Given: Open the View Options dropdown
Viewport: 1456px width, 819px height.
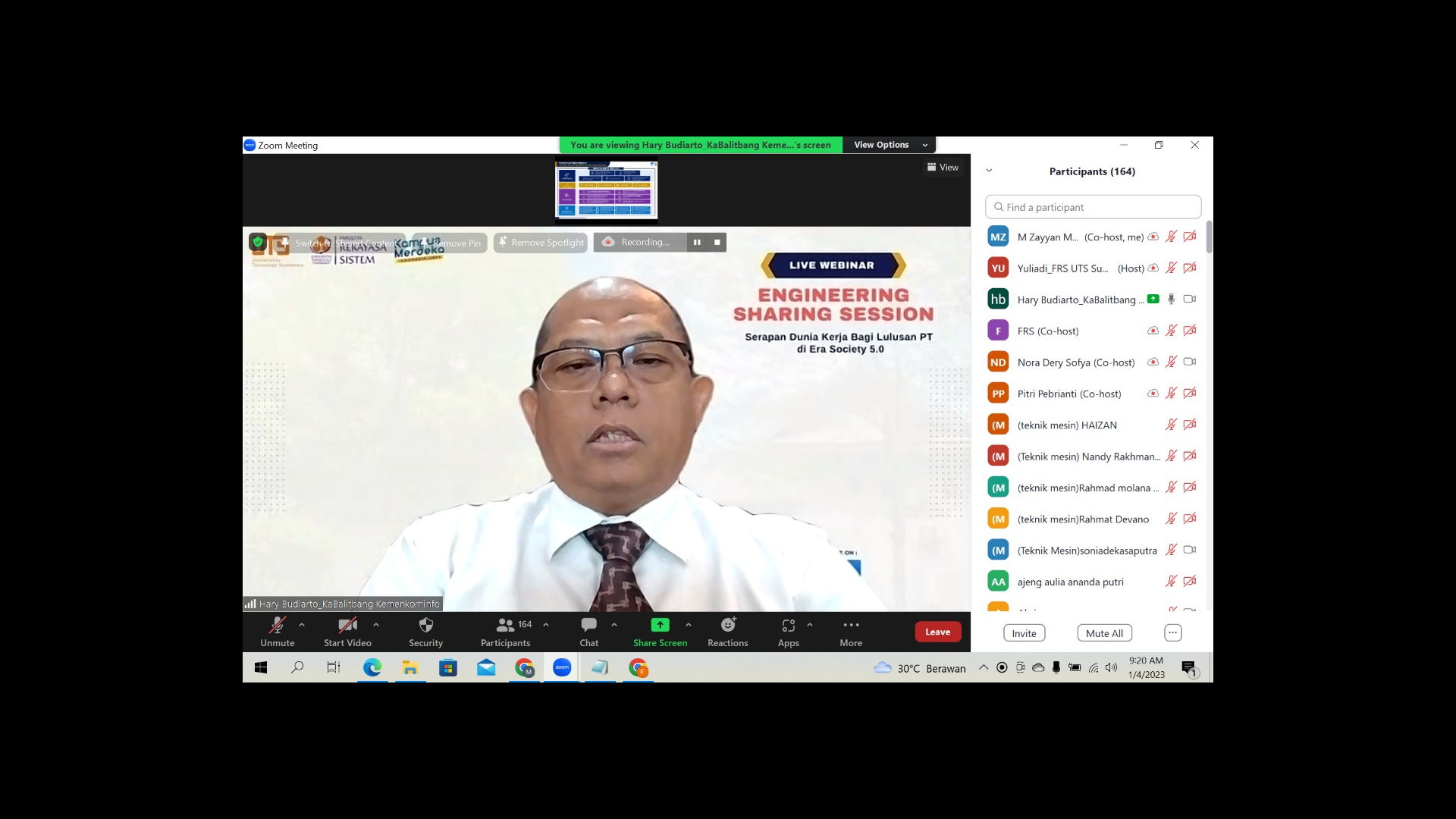Looking at the screenshot, I should tap(890, 145).
